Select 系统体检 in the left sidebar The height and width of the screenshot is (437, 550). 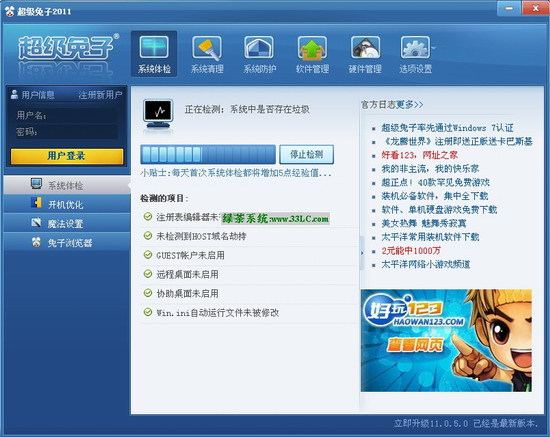[x=67, y=185]
